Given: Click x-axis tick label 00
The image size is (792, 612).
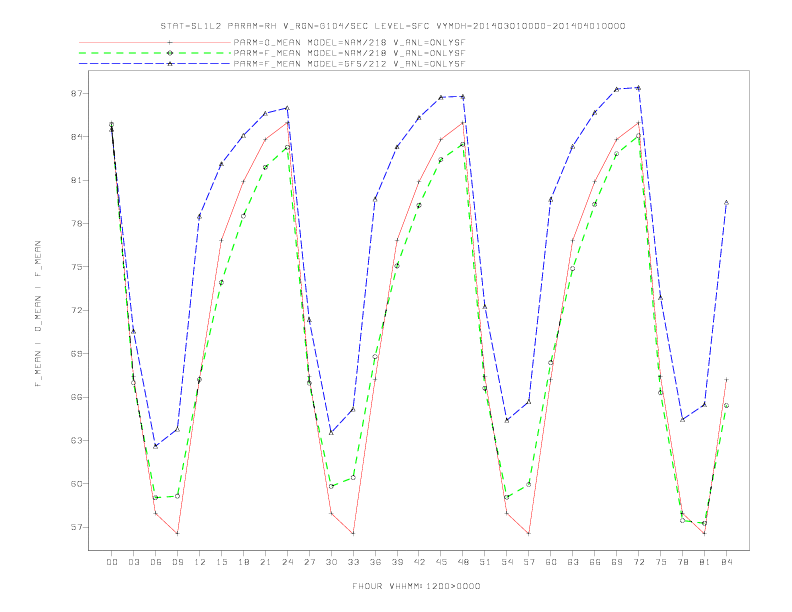Looking at the screenshot, I should point(112,562).
